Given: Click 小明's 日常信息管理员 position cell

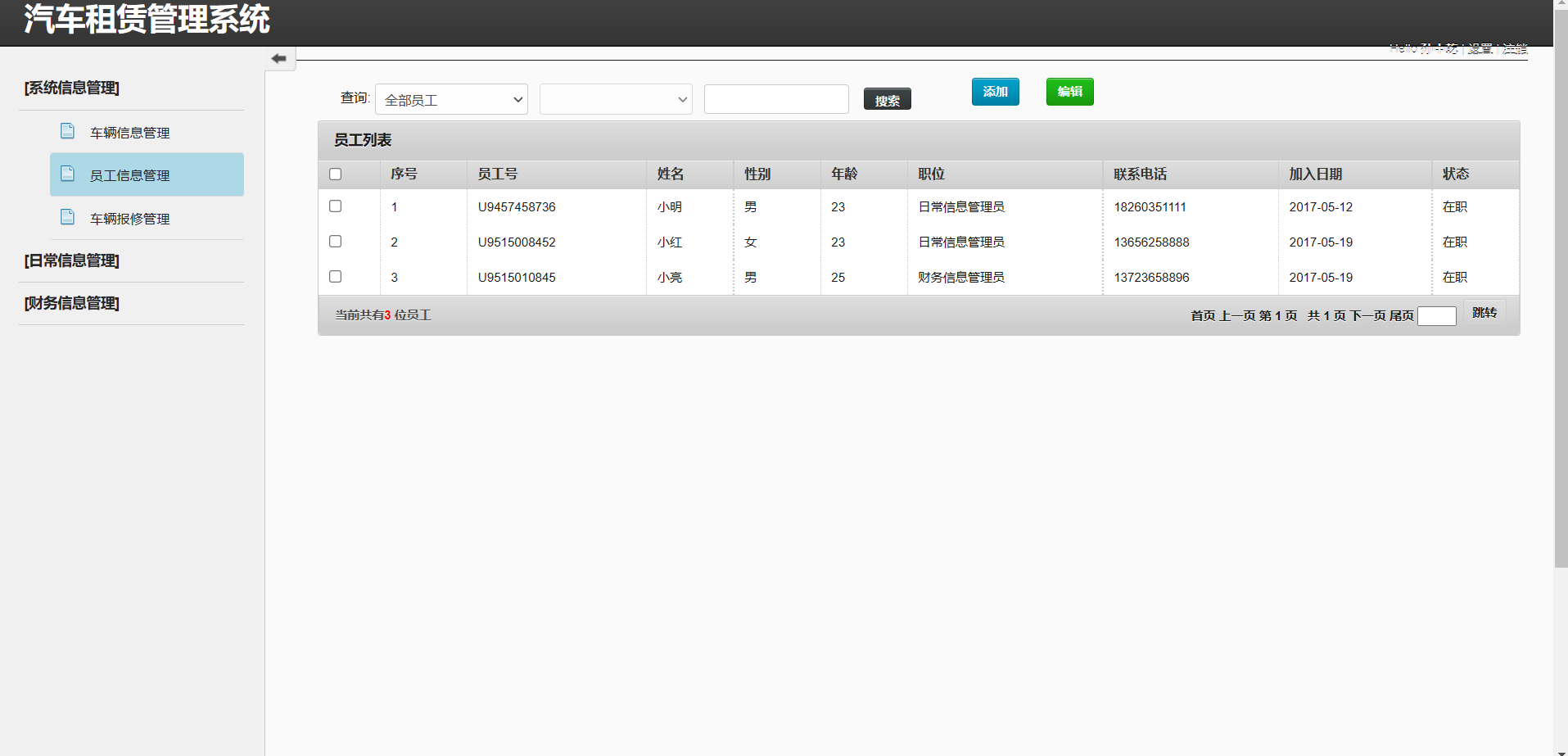Looking at the screenshot, I should (x=961, y=207).
